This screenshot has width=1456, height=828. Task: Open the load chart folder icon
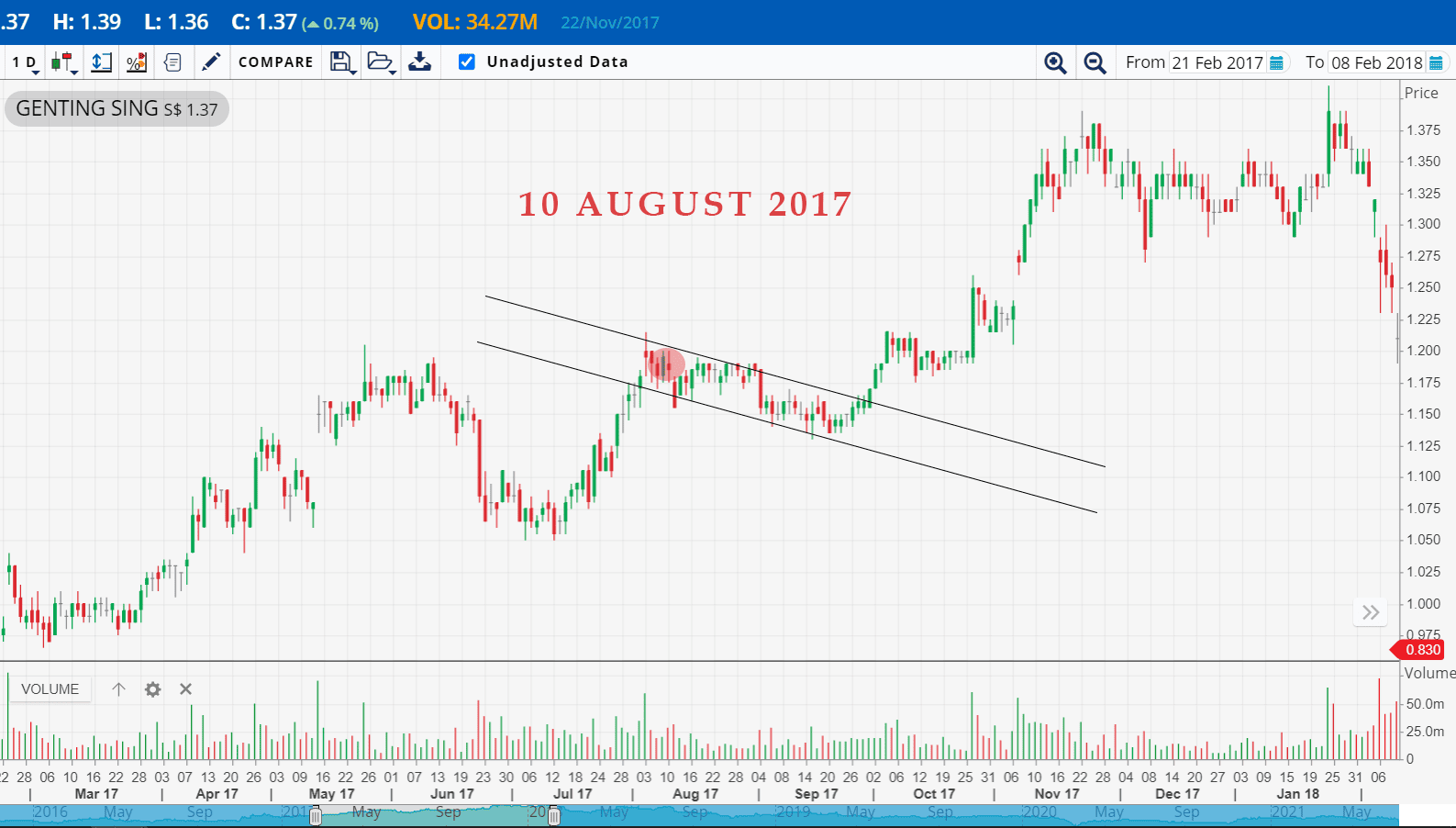[381, 62]
